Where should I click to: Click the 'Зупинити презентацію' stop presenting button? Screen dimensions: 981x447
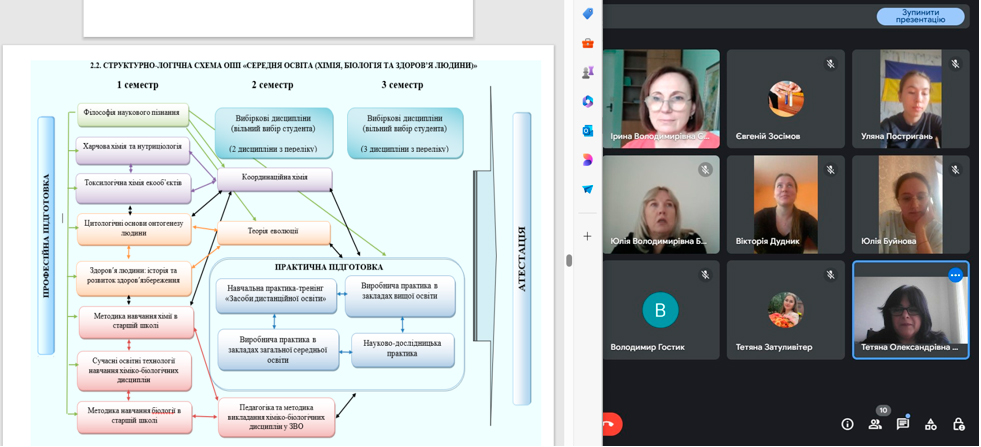(920, 16)
